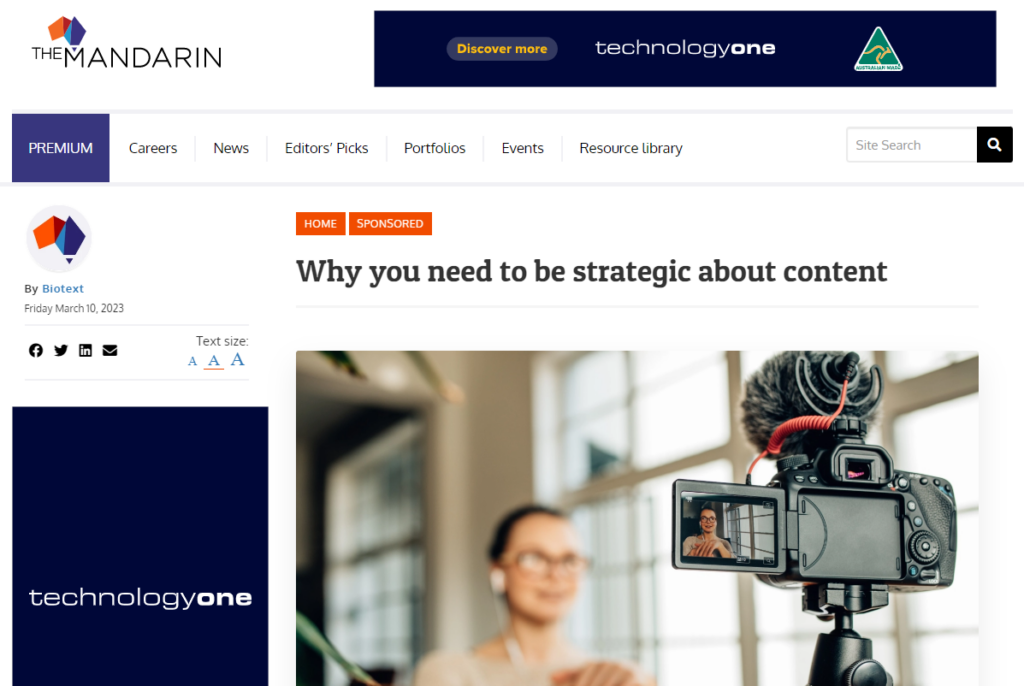The image size is (1024, 686).
Task: Share article on Twitter
Action: point(61,351)
